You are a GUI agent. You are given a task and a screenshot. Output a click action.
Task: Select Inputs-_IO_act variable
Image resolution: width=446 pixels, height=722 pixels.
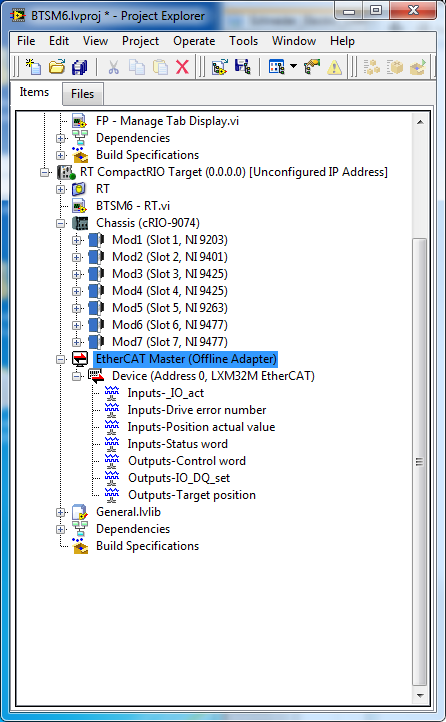pyautogui.click(x=166, y=393)
